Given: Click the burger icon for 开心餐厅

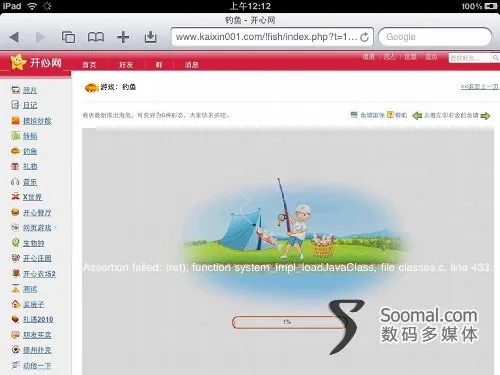Looking at the screenshot, I should click(15, 212).
